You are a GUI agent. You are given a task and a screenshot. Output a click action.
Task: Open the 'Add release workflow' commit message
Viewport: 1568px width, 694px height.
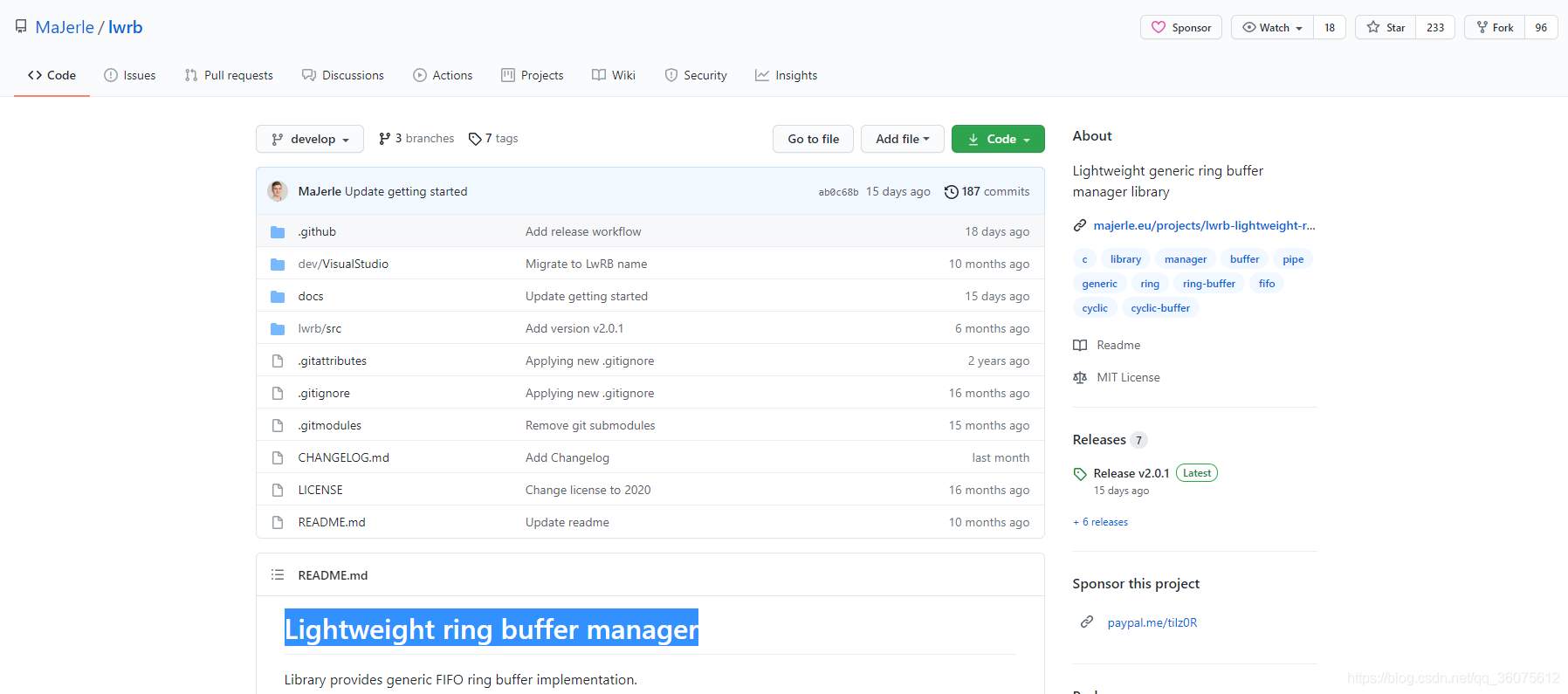click(x=583, y=231)
